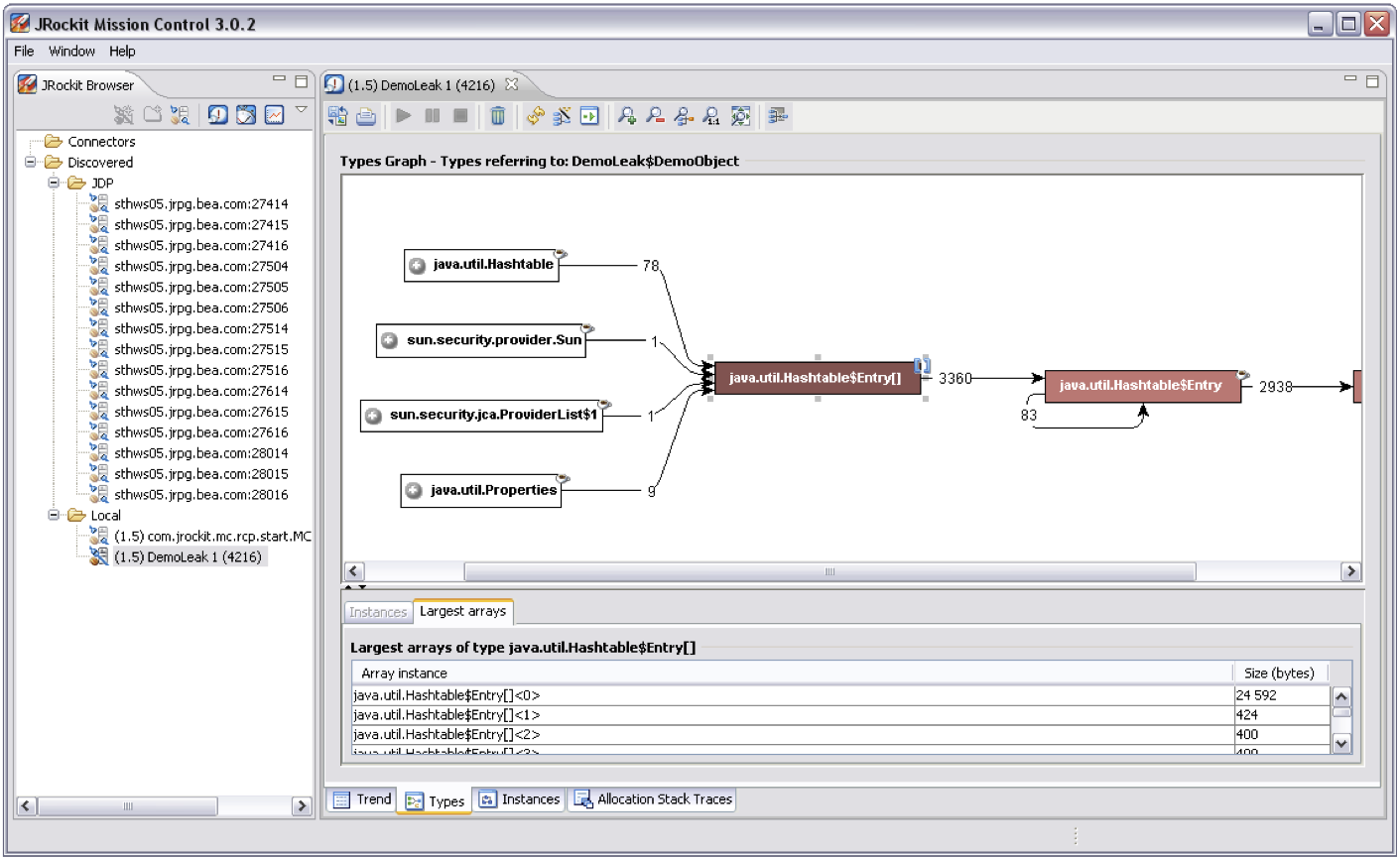Maximize the DemoLeak editor panel
This screenshot has width=1400, height=860.
1373,81
